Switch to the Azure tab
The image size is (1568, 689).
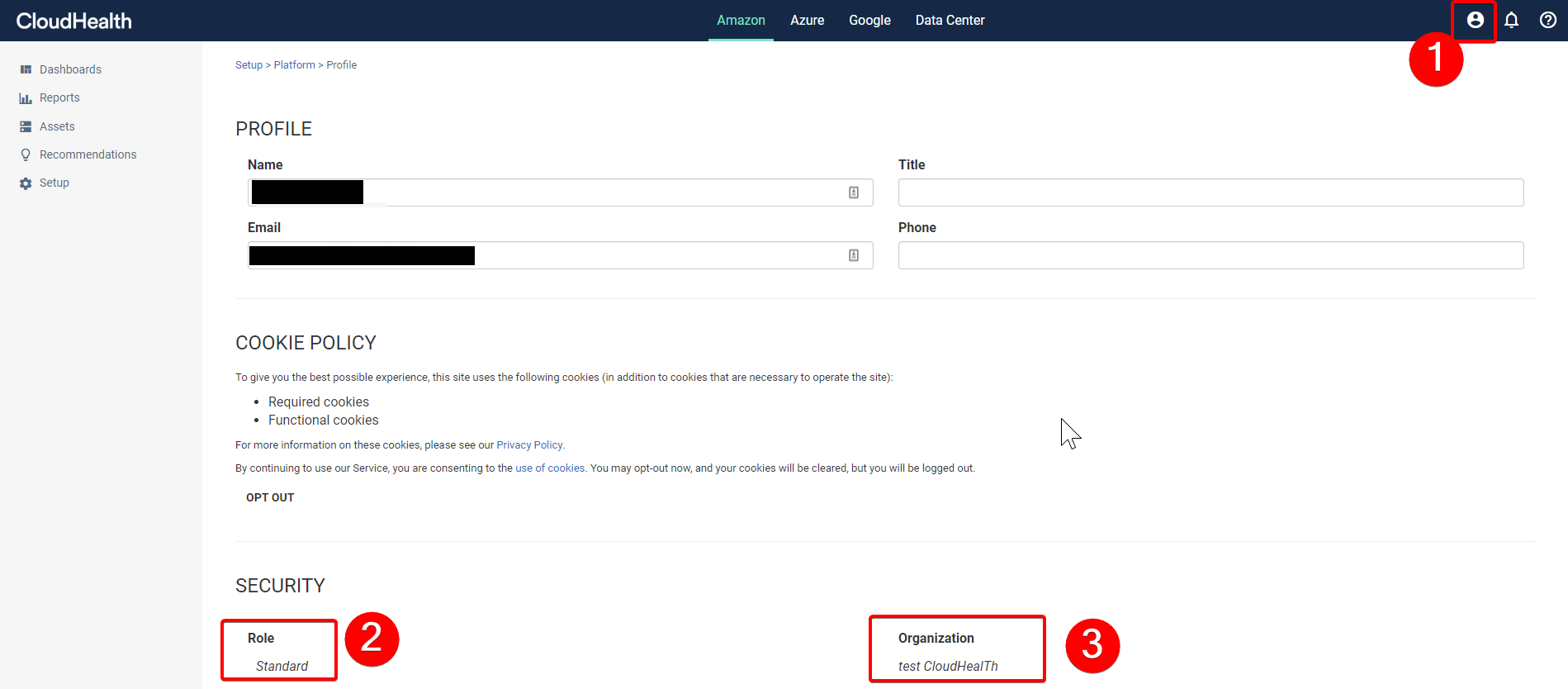807,20
